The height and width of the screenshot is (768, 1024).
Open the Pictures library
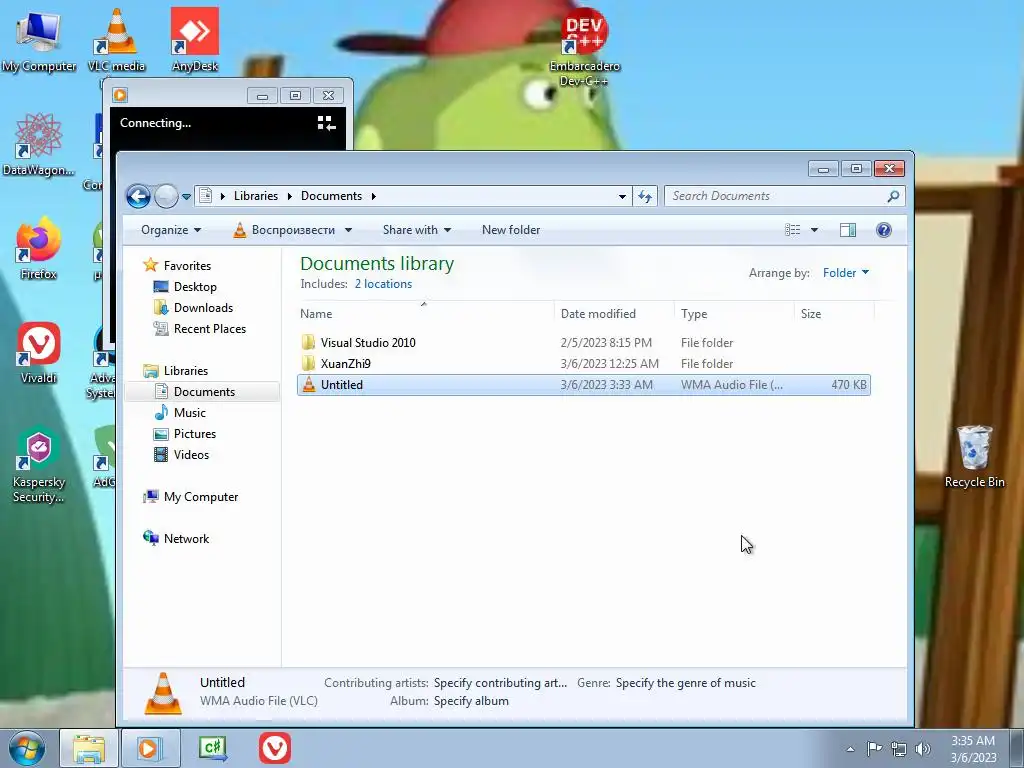(195, 434)
